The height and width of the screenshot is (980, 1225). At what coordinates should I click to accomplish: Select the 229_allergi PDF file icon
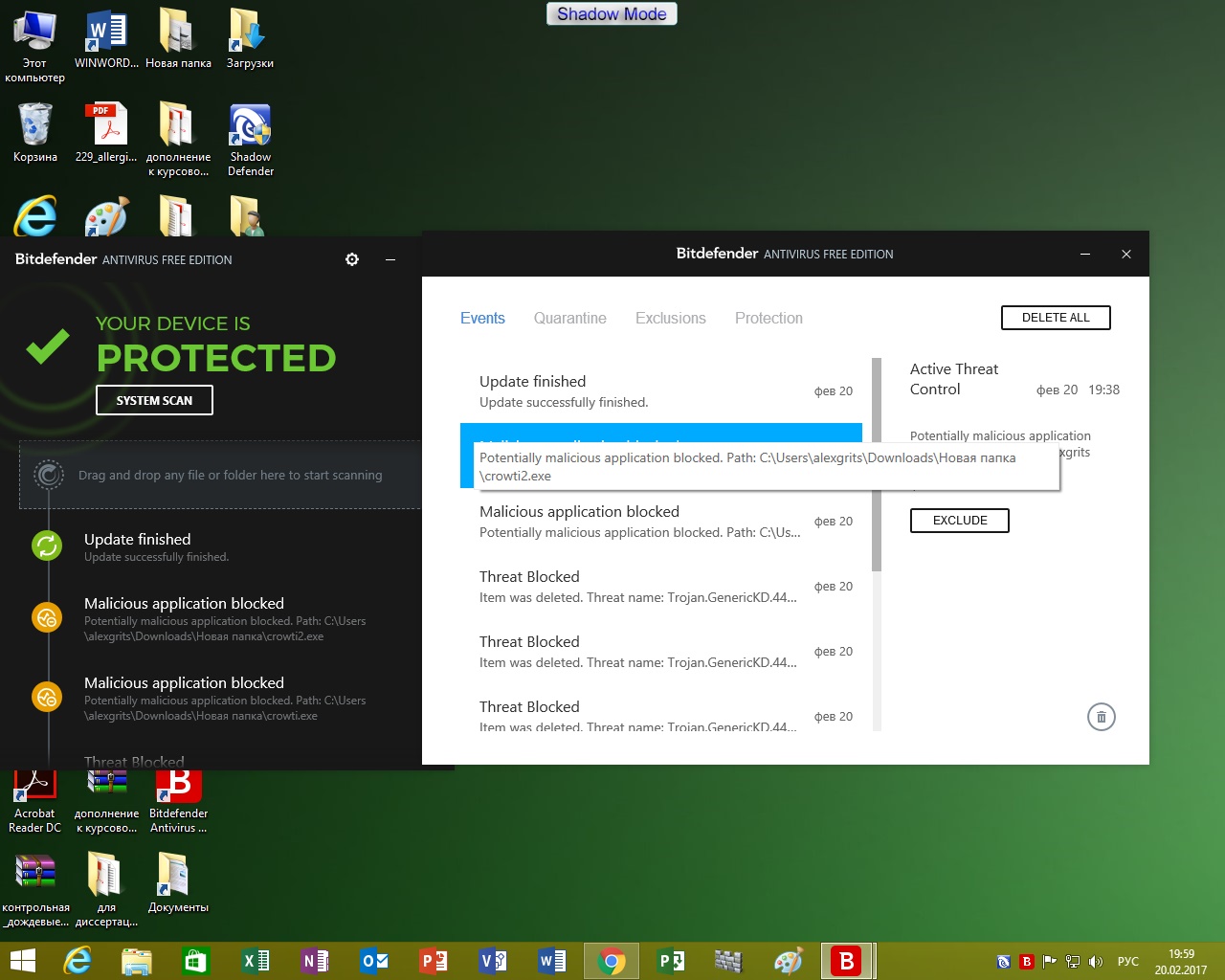(106, 132)
